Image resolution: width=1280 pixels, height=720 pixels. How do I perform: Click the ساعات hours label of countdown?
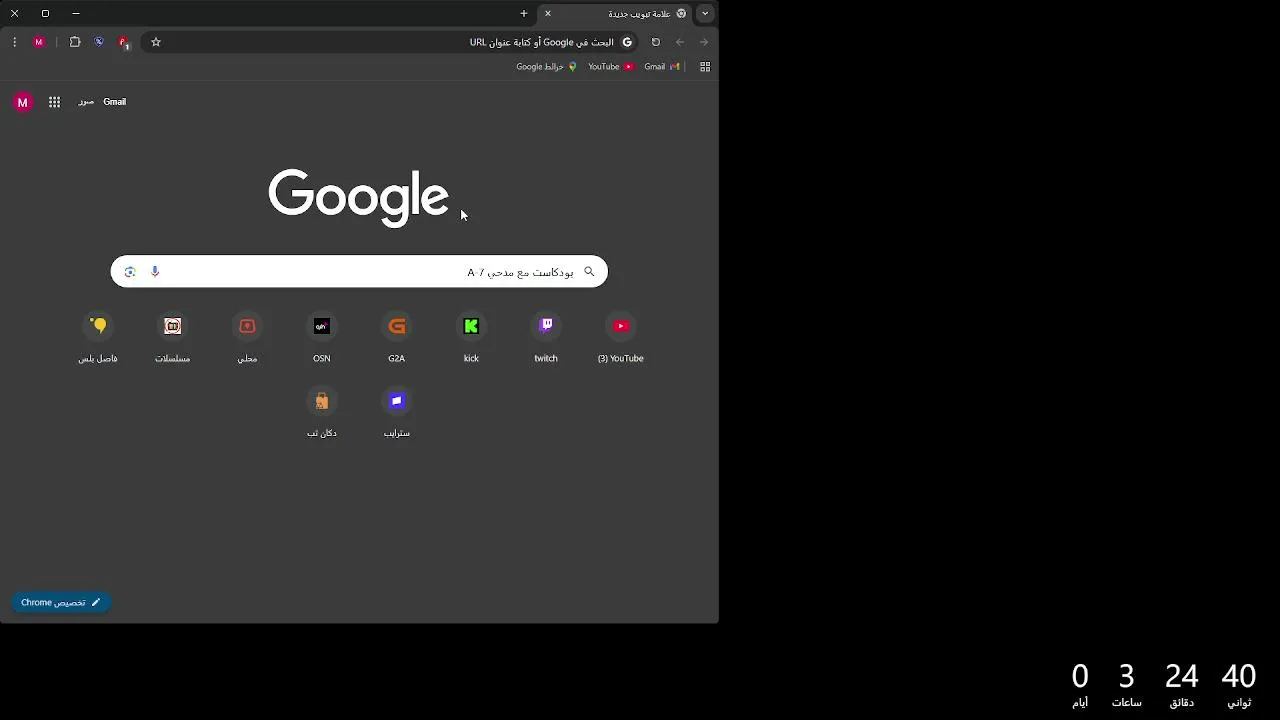1127,703
